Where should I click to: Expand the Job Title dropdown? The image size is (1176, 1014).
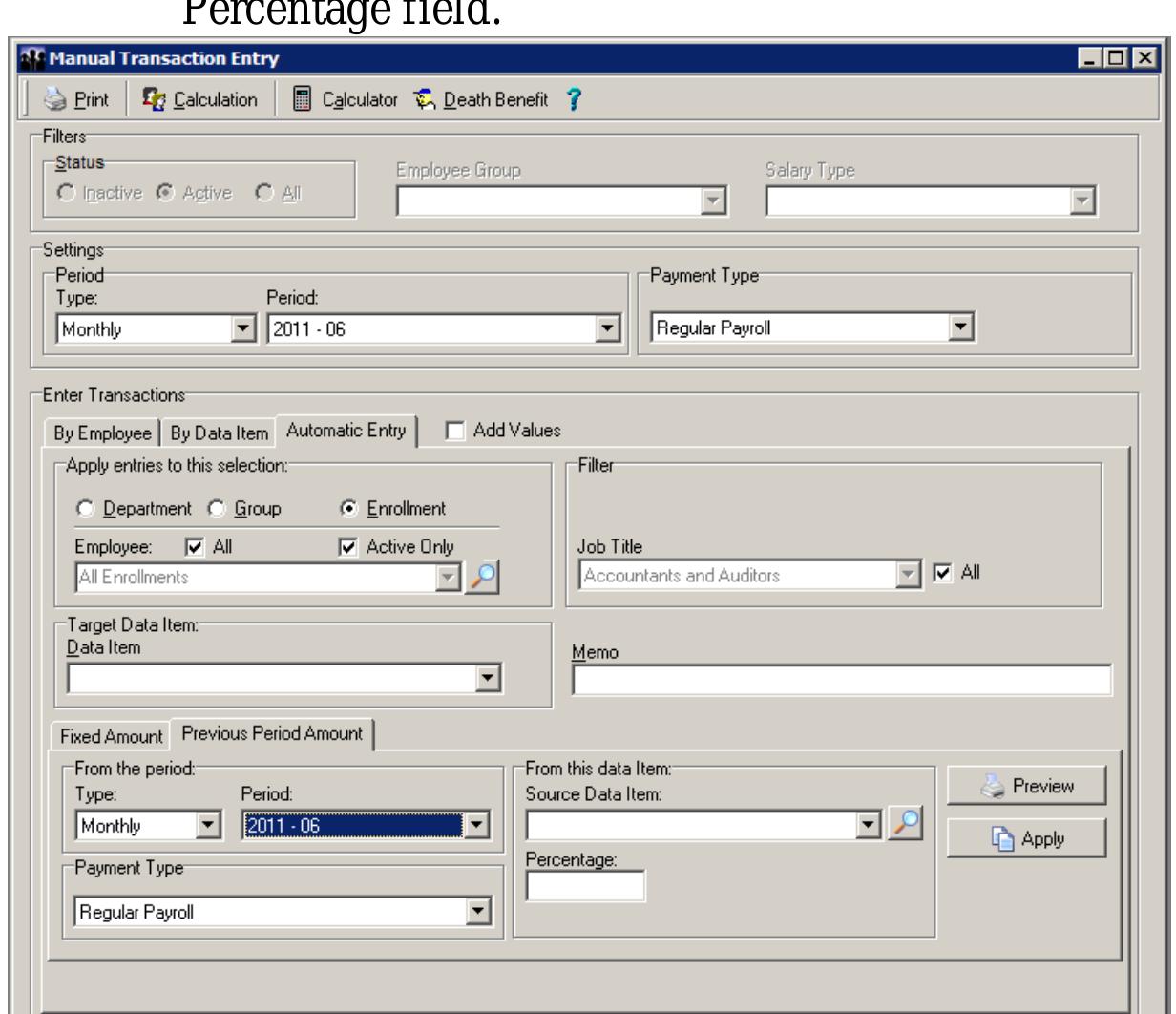(x=908, y=576)
